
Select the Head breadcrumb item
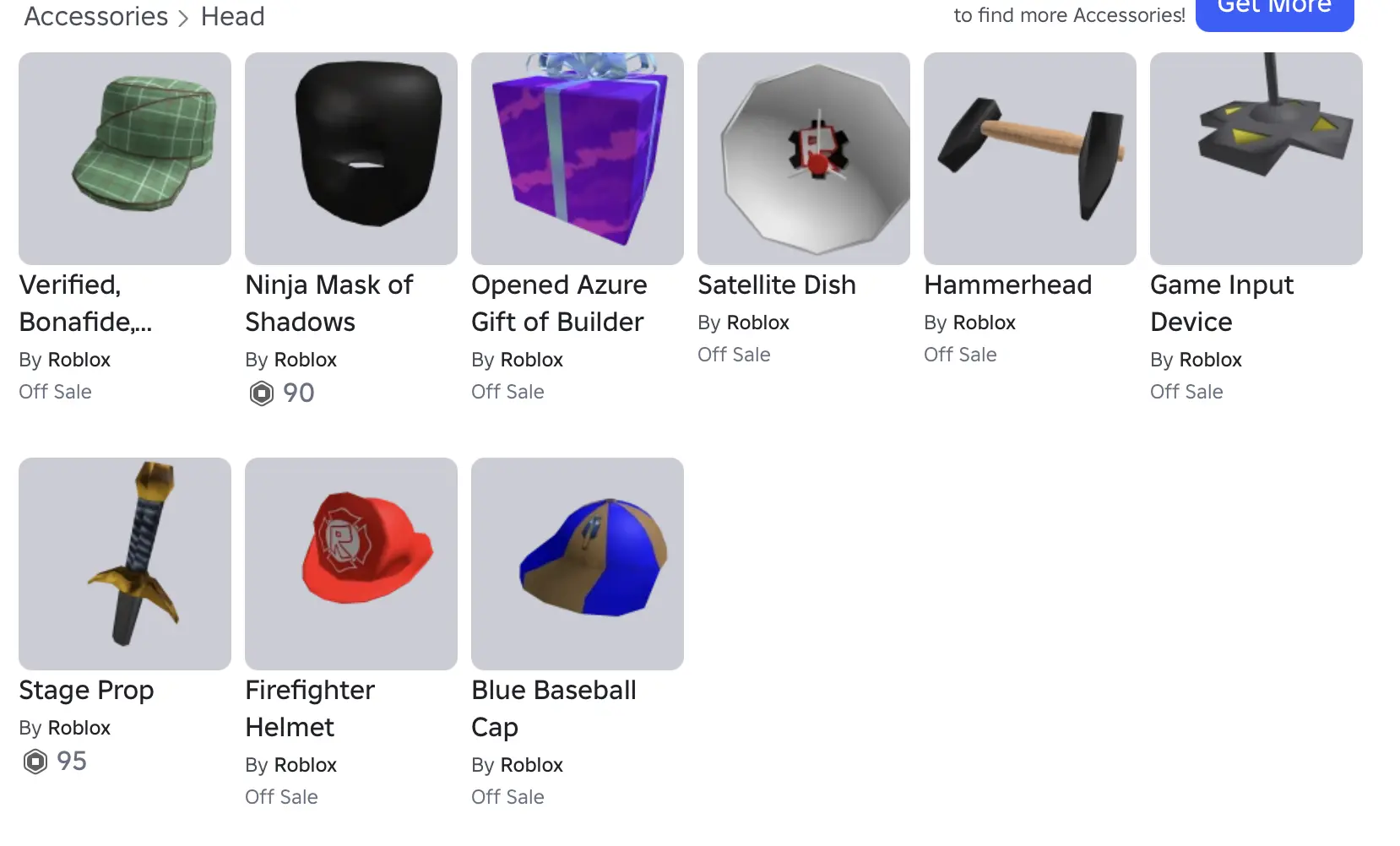233,16
